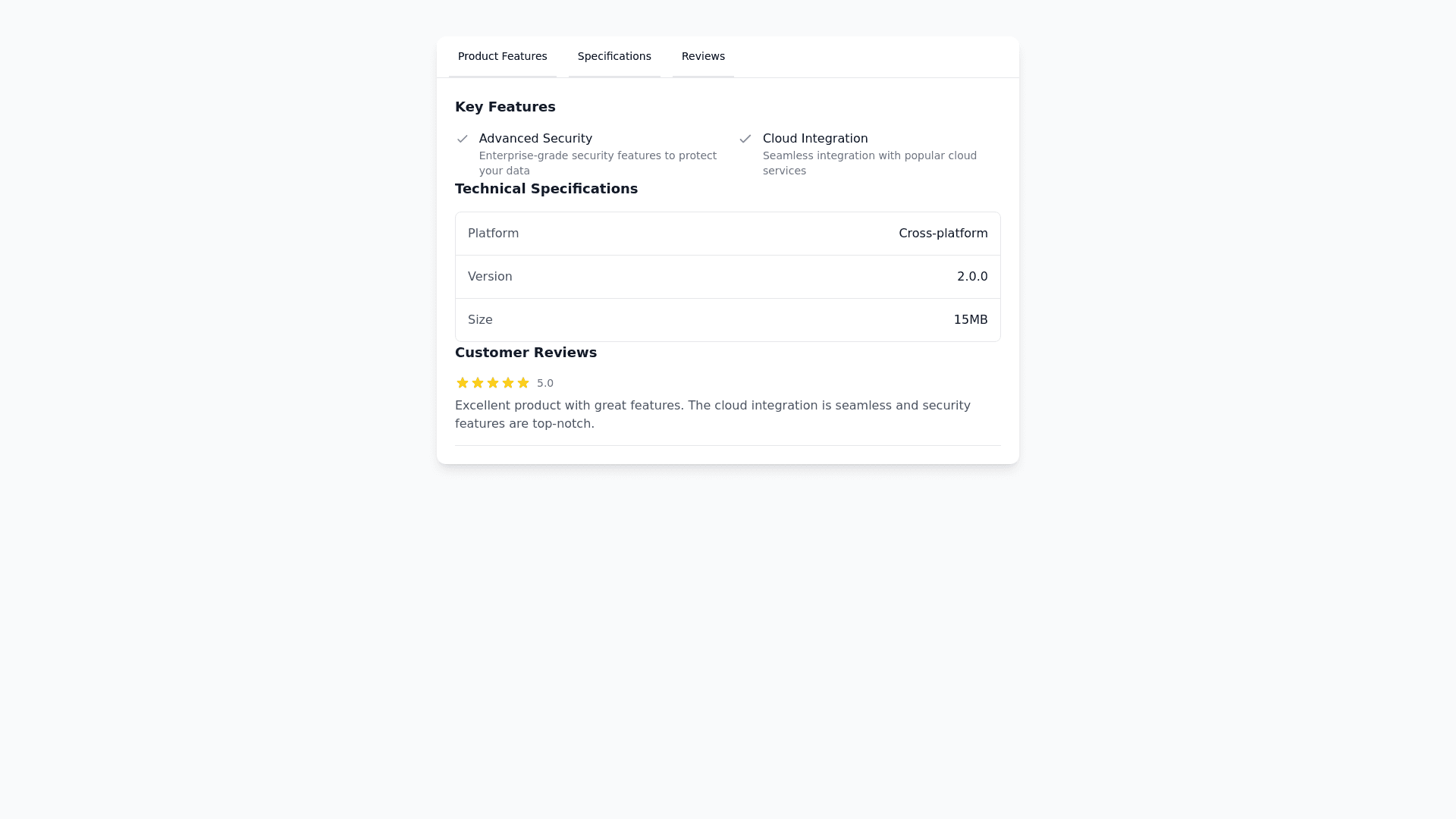The image size is (1456, 819).
Task: Click the Key Features heading
Action: (x=505, y=107)
